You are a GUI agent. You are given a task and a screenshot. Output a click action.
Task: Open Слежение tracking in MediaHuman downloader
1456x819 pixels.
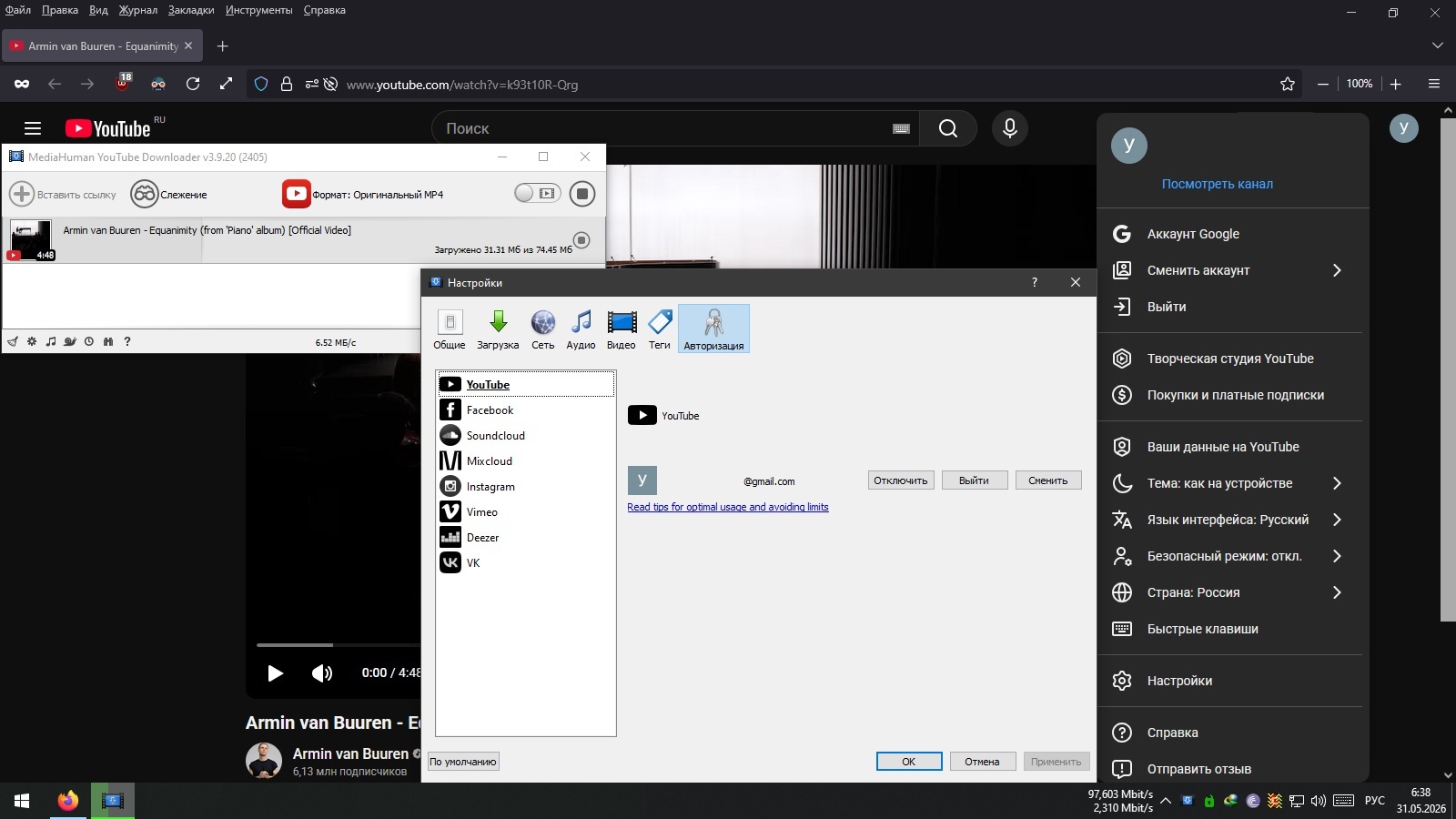[169, 194]
